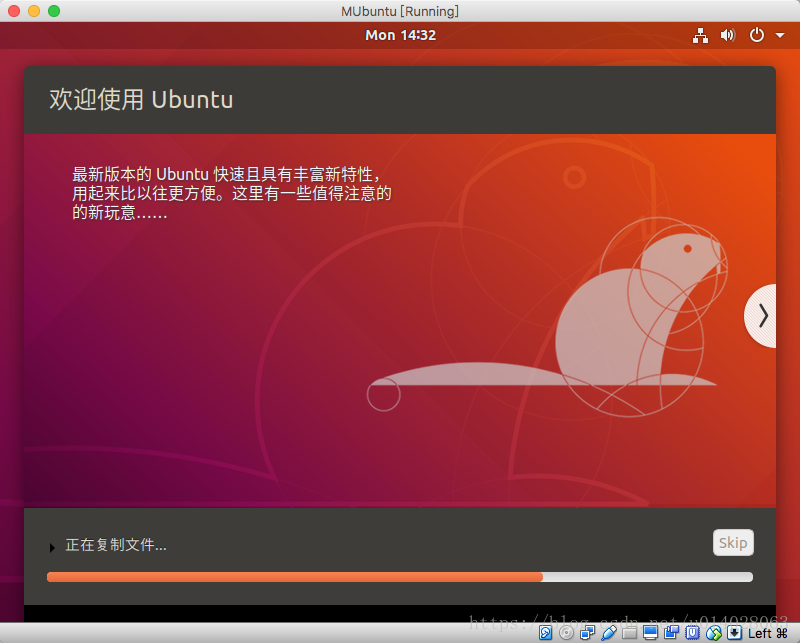The image size is (800, 643).
Task: Click the mouse integration icon in VirtualBox status bar
Action: (x=714, y=633)
